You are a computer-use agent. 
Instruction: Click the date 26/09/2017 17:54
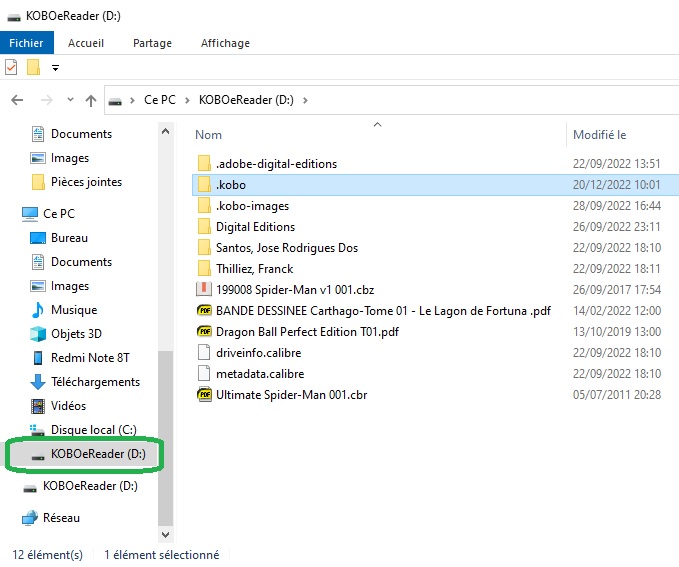point(617,289)
